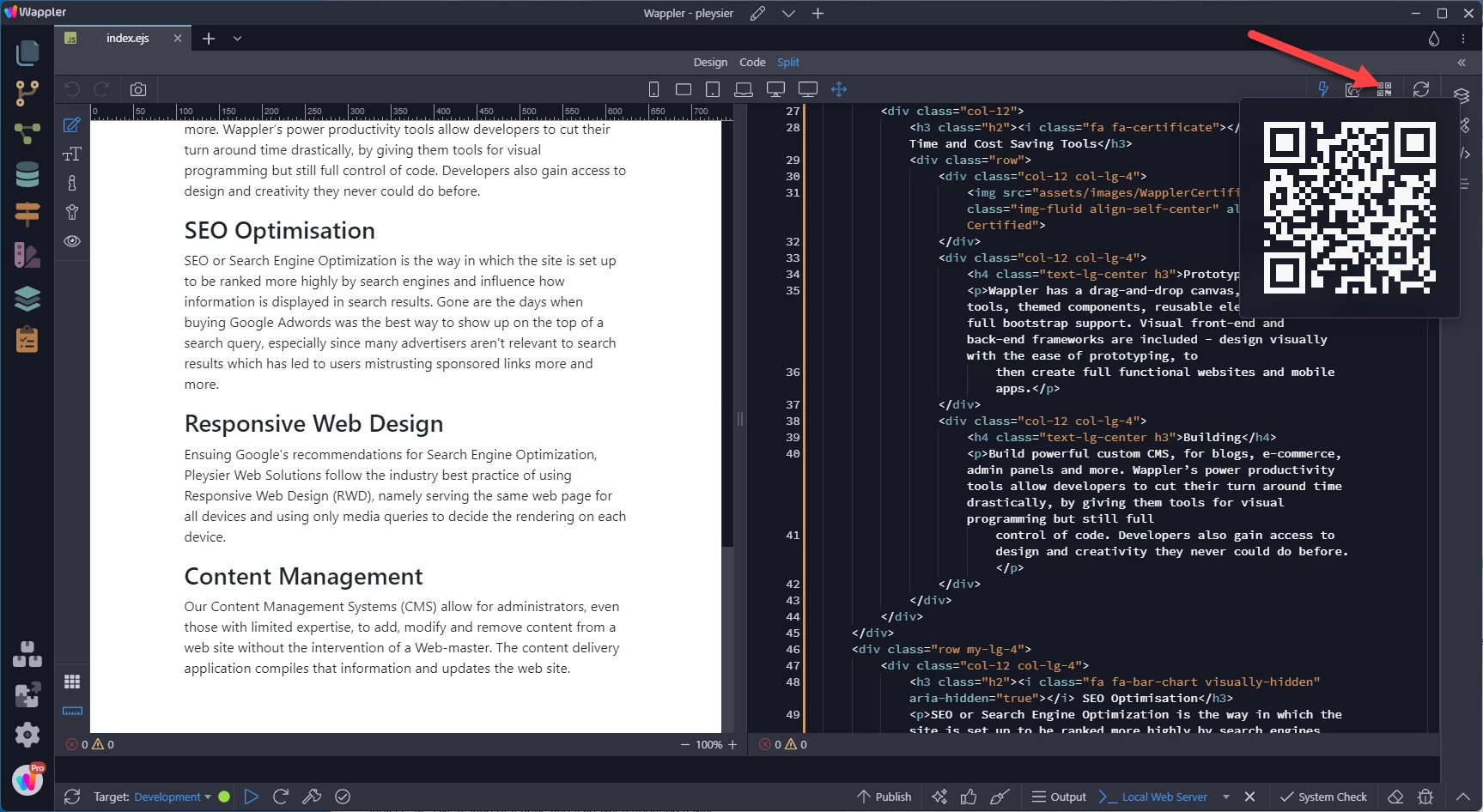This screenshot has width=1483, height=812.
Task: Select the laptop viewport size
Action: coord(744,89)
